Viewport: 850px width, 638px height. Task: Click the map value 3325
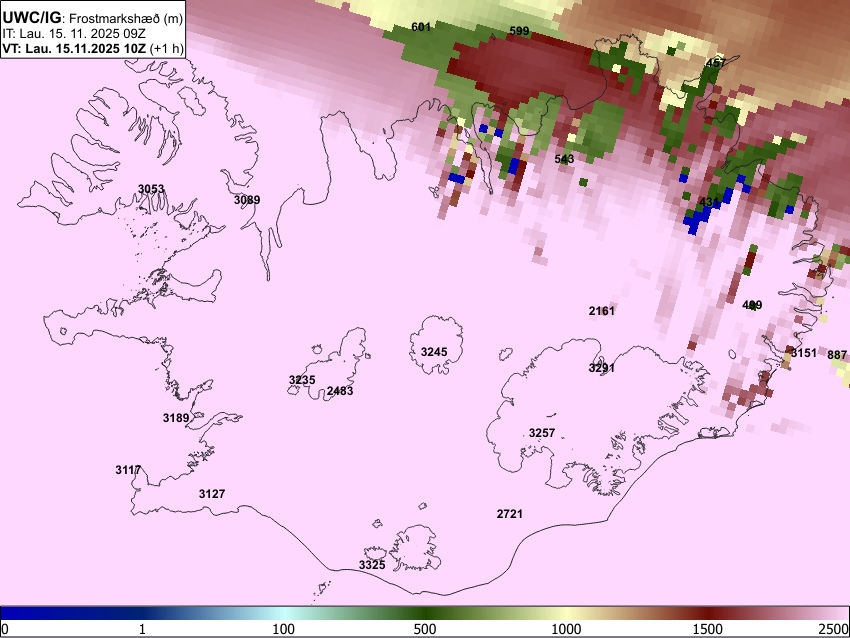372,565
